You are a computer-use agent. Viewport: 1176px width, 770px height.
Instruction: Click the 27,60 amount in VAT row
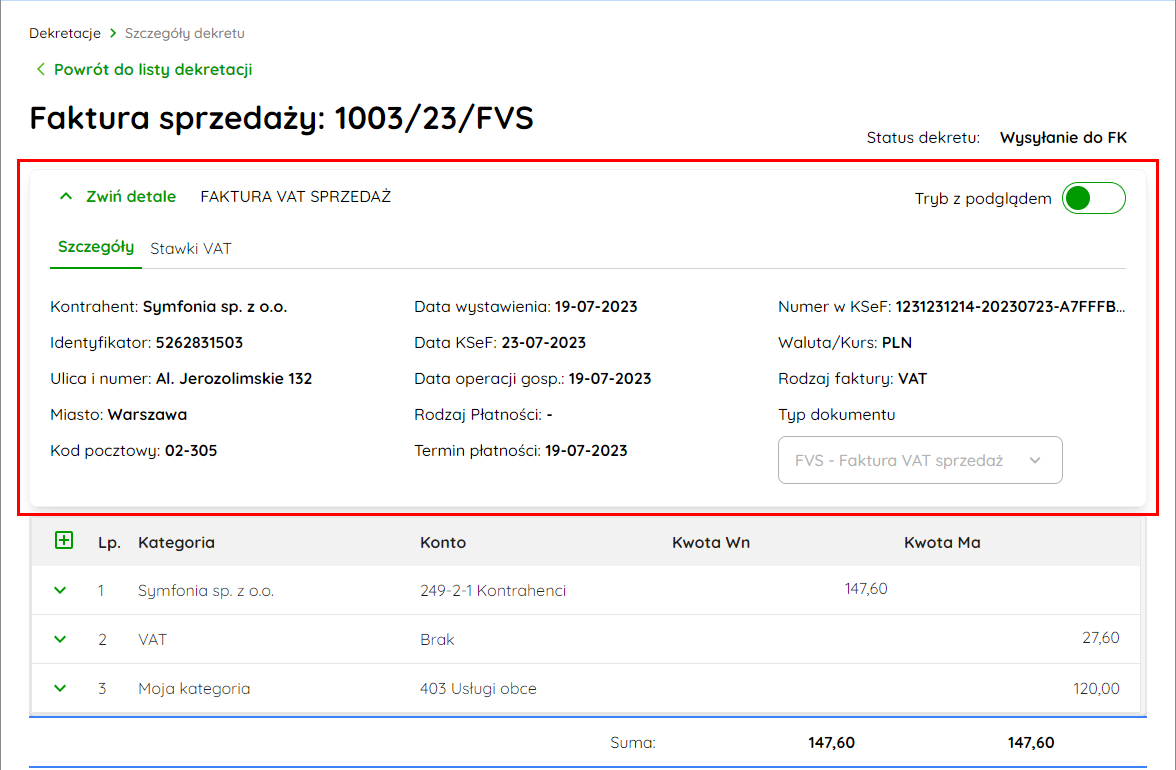(1100, 638)
